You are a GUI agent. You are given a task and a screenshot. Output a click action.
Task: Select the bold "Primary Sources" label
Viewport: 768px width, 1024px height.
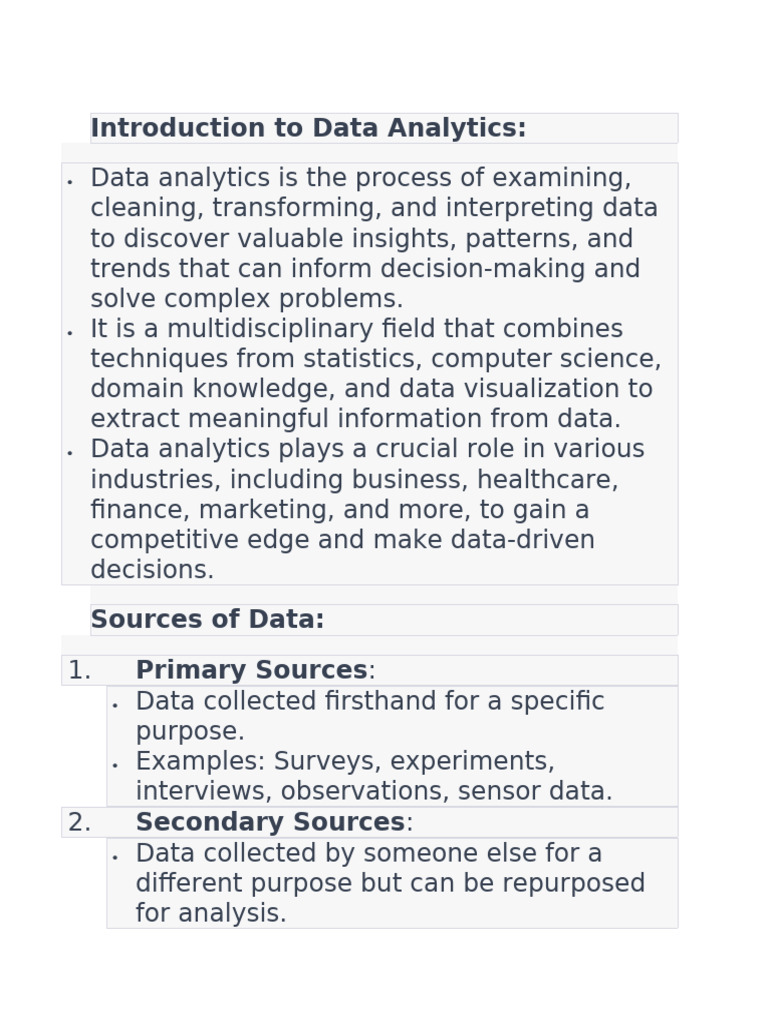251,671
